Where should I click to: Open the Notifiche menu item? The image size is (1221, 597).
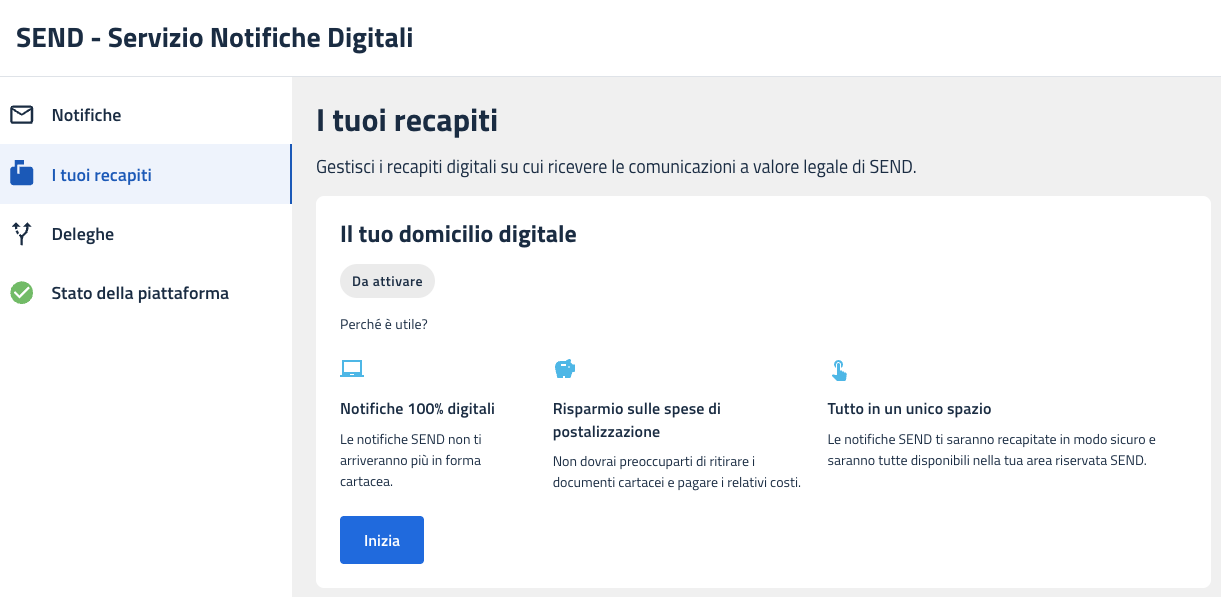pyautogui.click(x=86, y=115)
